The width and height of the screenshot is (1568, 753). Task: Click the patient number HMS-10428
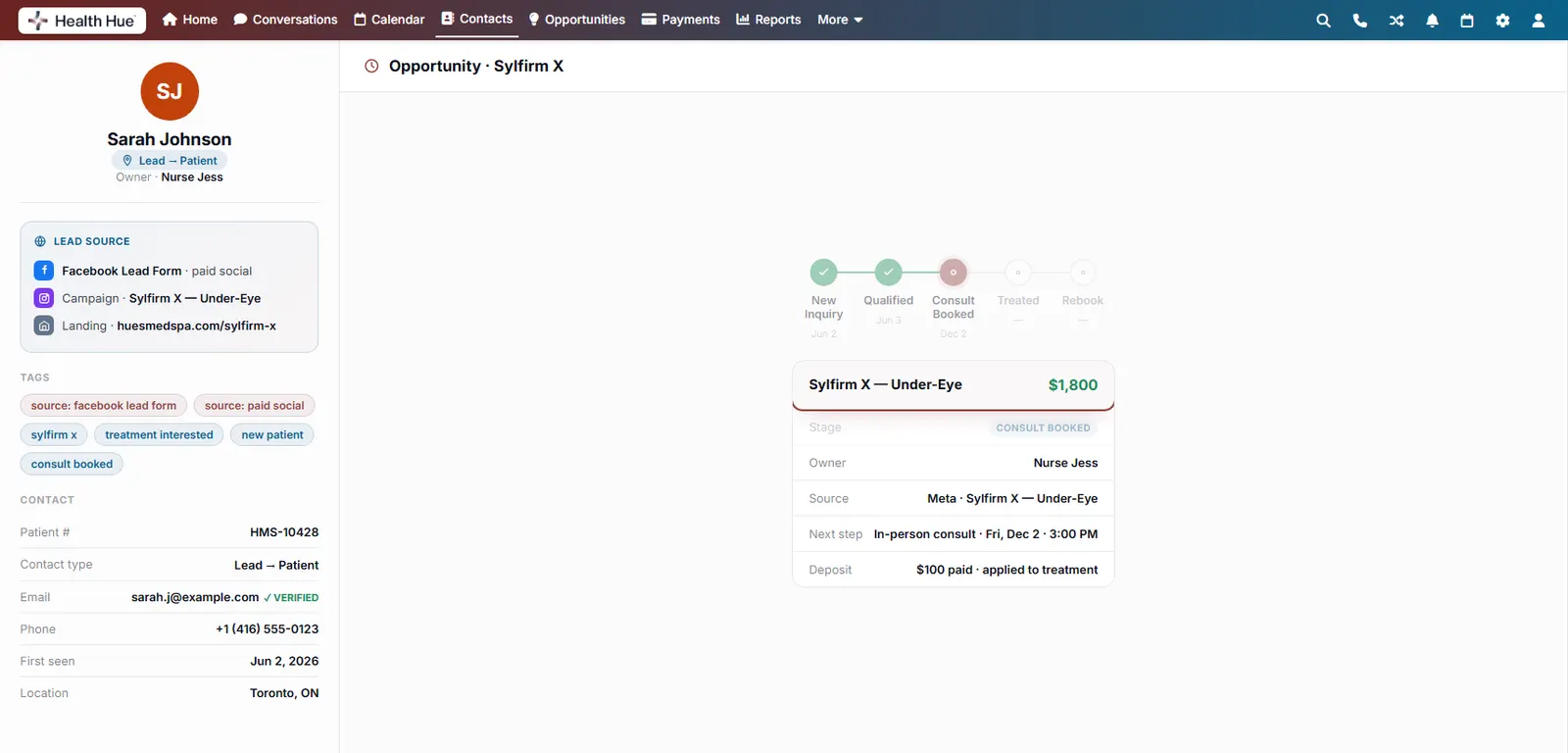click(x=284, y=532)
